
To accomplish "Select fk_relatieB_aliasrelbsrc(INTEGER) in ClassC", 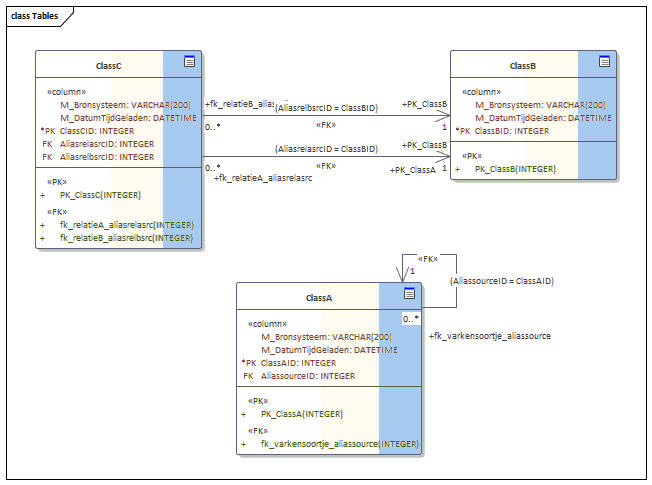I will [126, 238].
